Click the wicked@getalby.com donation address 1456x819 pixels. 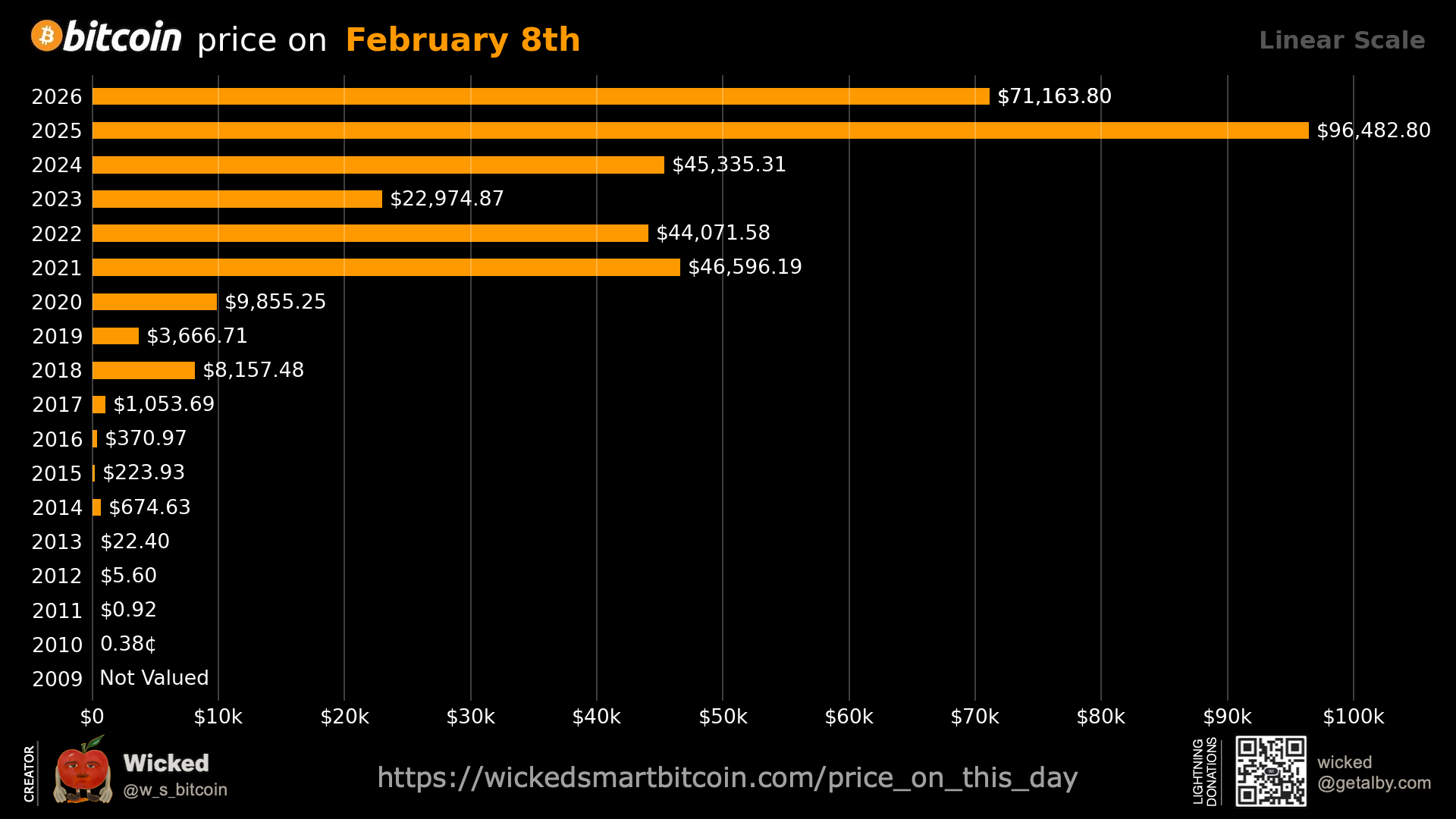1373,773
